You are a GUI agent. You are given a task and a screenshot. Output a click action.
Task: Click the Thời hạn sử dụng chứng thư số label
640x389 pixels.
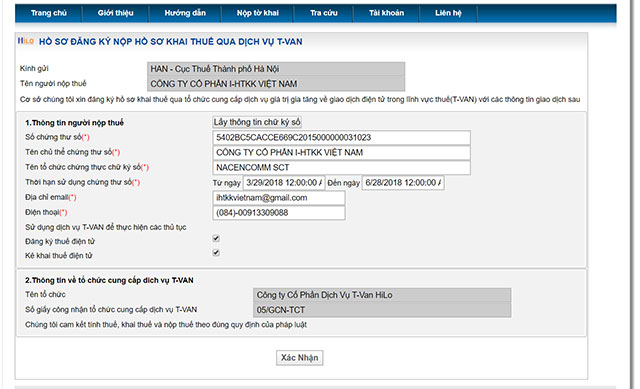(x=82, y=182)
